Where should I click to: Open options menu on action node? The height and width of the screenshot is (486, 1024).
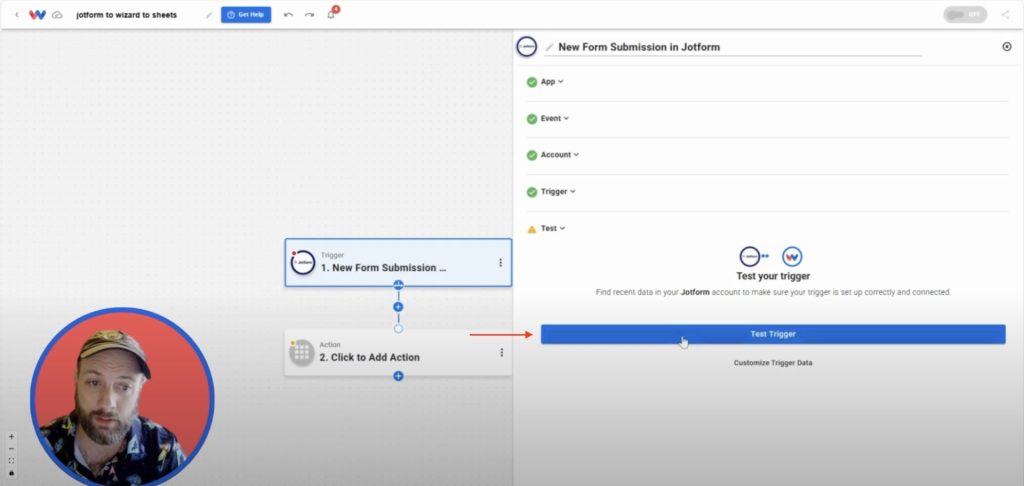tap(502, 352)
